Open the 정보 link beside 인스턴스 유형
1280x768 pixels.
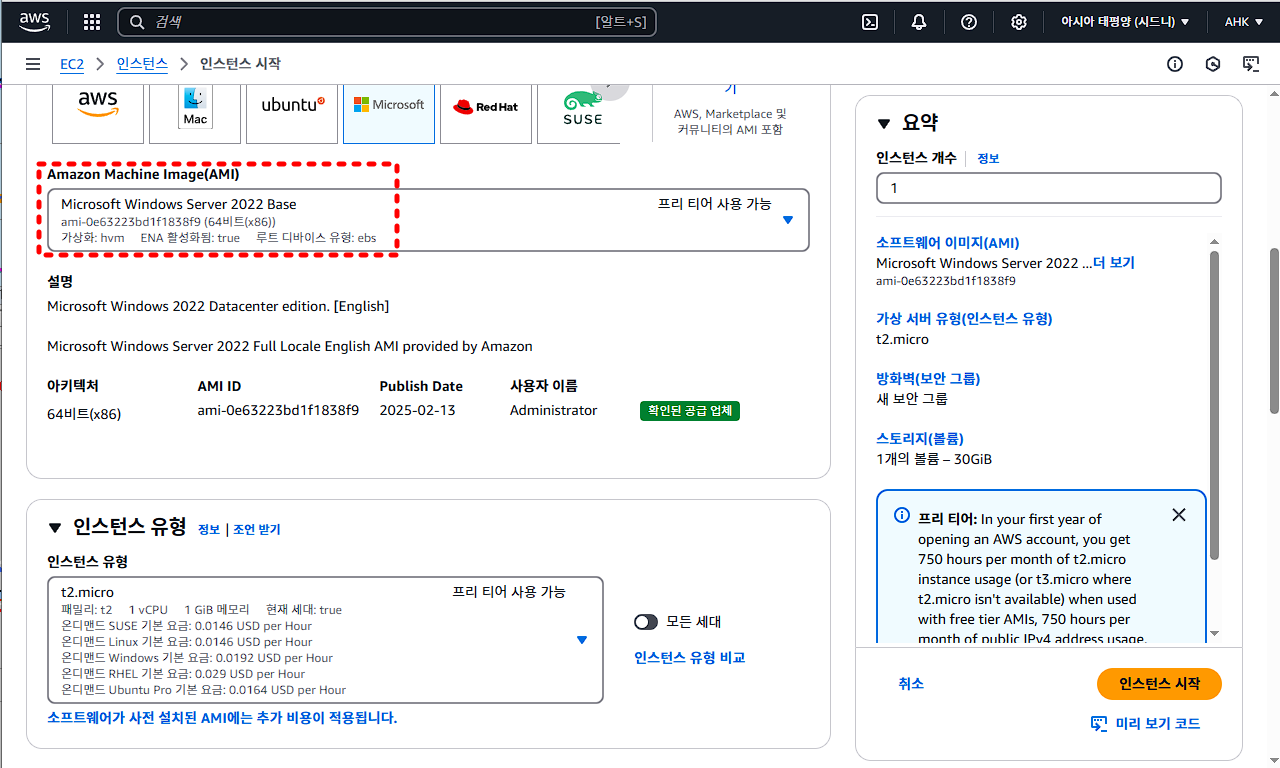point(209,530)
